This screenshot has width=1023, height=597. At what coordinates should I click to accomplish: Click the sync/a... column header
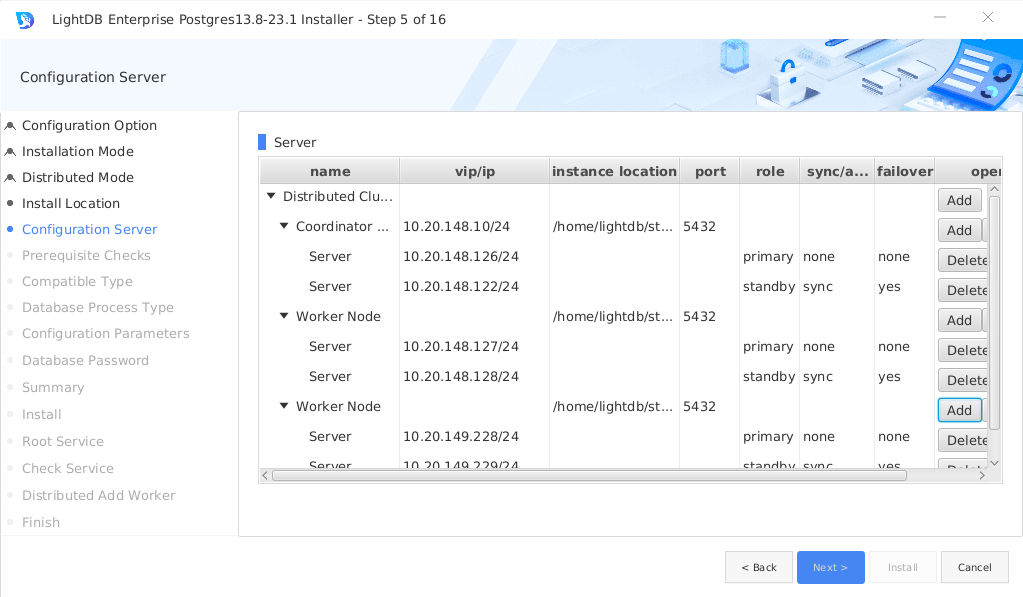point(837,171)
